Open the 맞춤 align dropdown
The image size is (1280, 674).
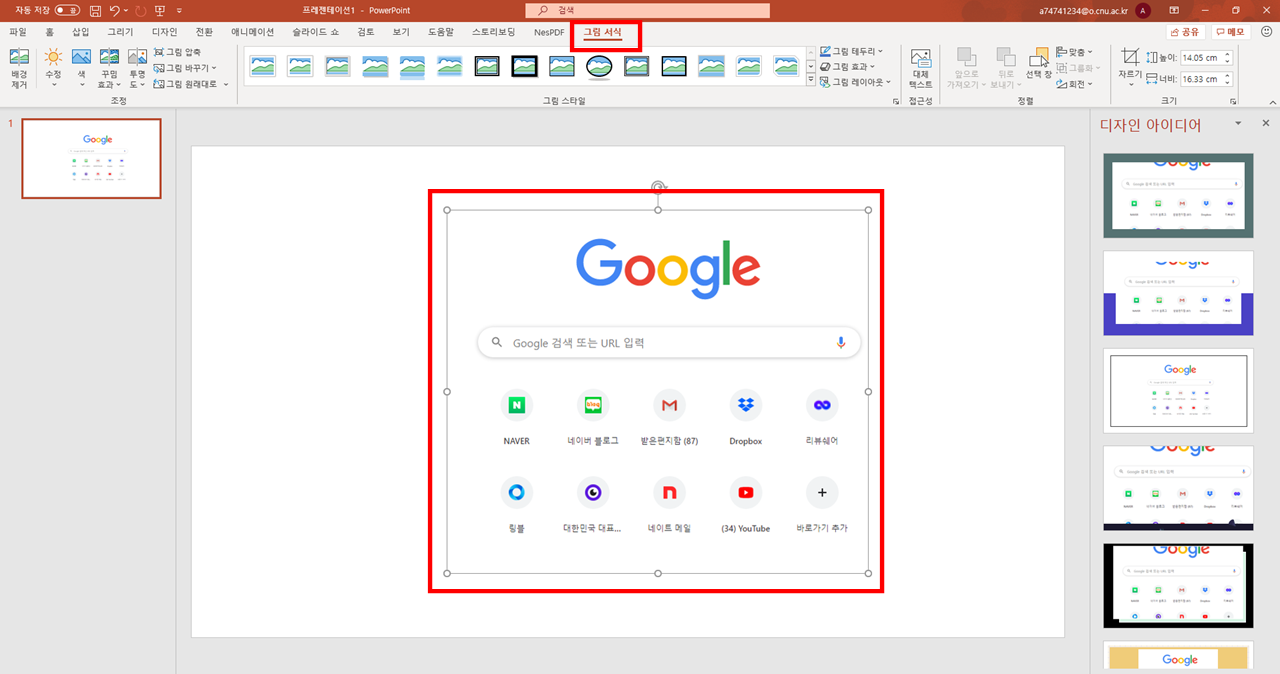1074,51
